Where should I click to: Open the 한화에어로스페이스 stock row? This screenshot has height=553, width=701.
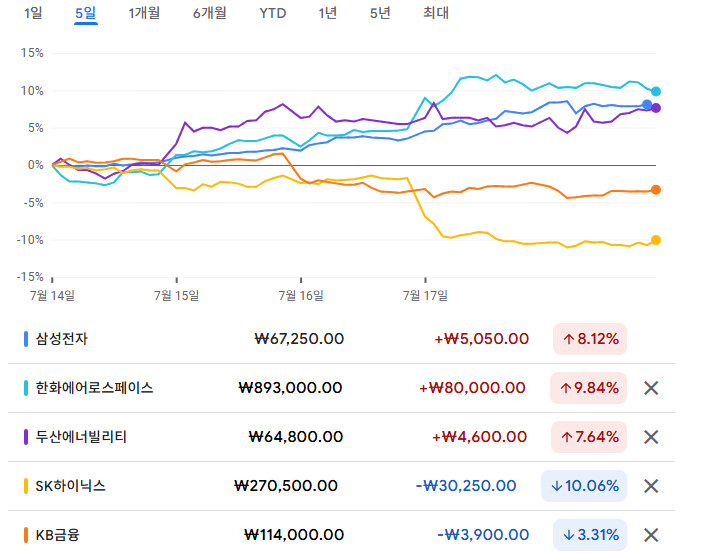point(94,388)
